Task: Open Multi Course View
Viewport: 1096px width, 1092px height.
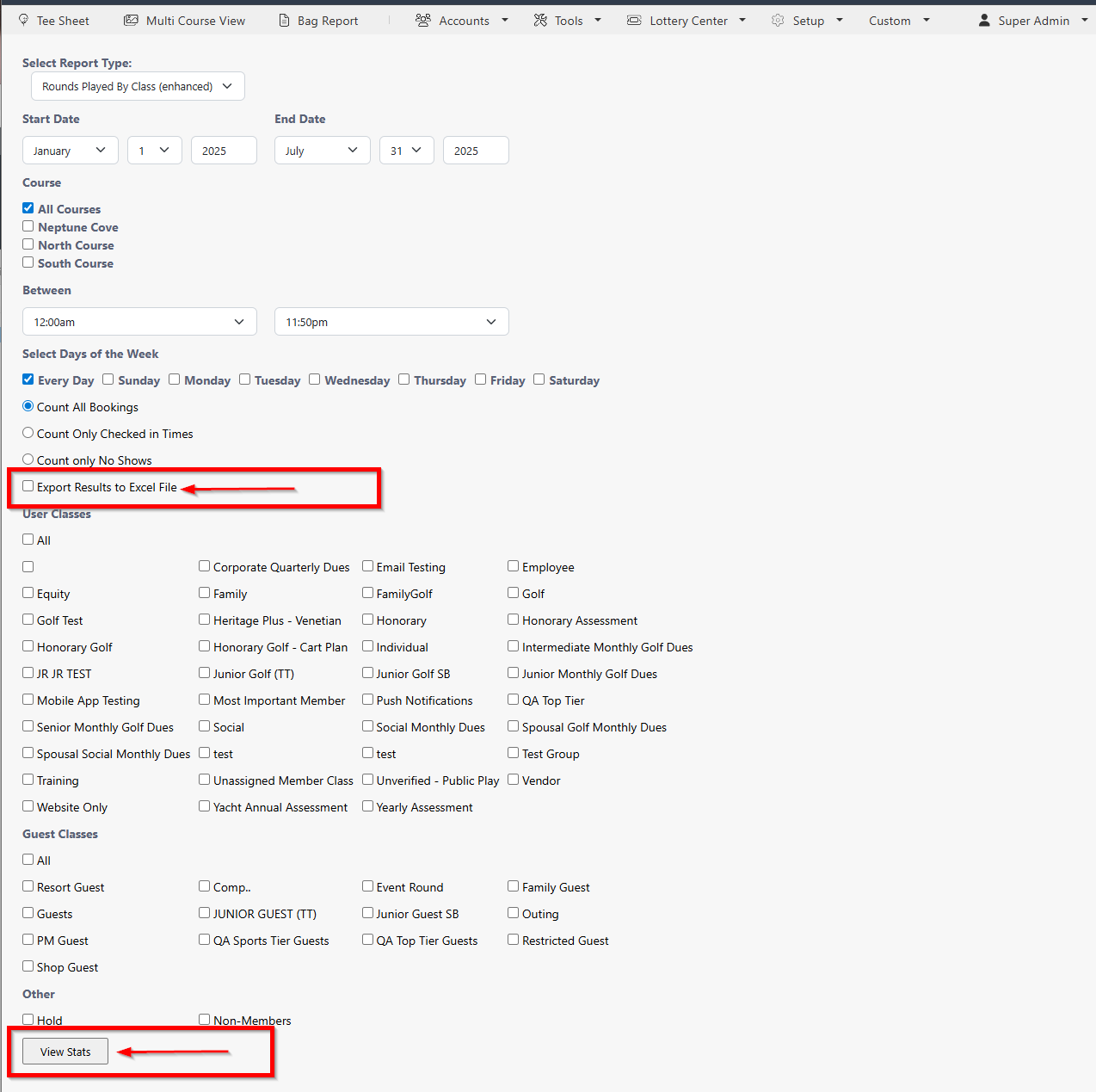Action: coord(195,21)
